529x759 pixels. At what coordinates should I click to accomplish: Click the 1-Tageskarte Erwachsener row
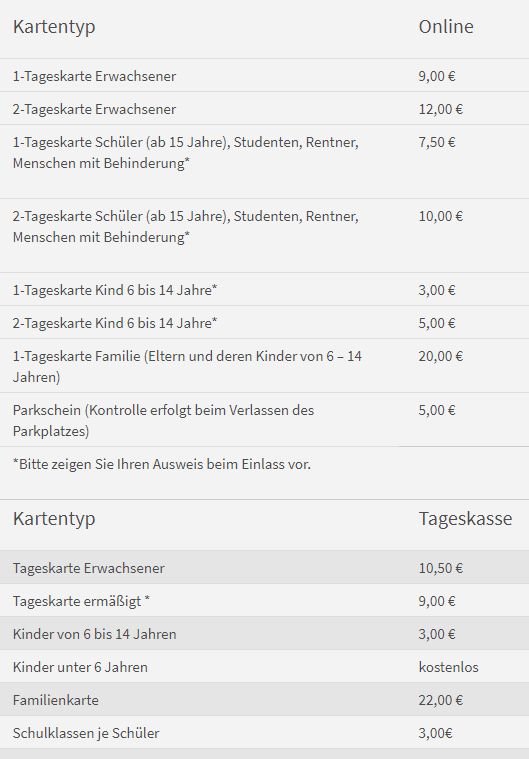(x=264, y=76)
